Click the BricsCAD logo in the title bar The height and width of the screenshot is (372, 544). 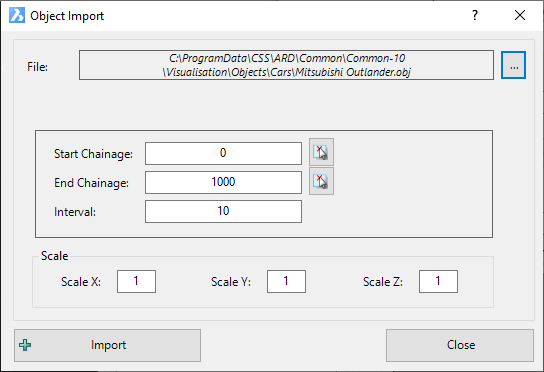(17, 16)
